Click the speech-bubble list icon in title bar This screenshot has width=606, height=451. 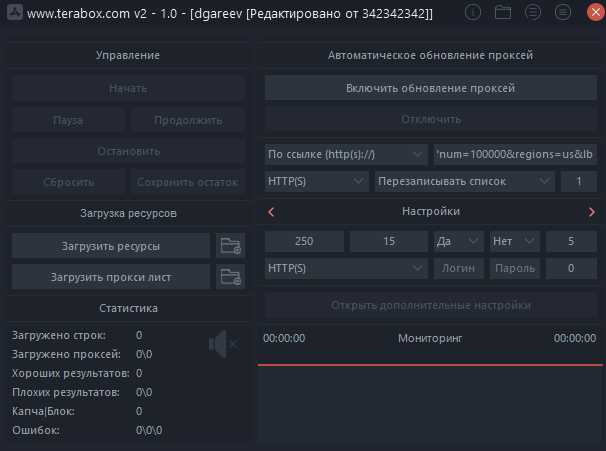pyautogui.click(x=533, y=12)
